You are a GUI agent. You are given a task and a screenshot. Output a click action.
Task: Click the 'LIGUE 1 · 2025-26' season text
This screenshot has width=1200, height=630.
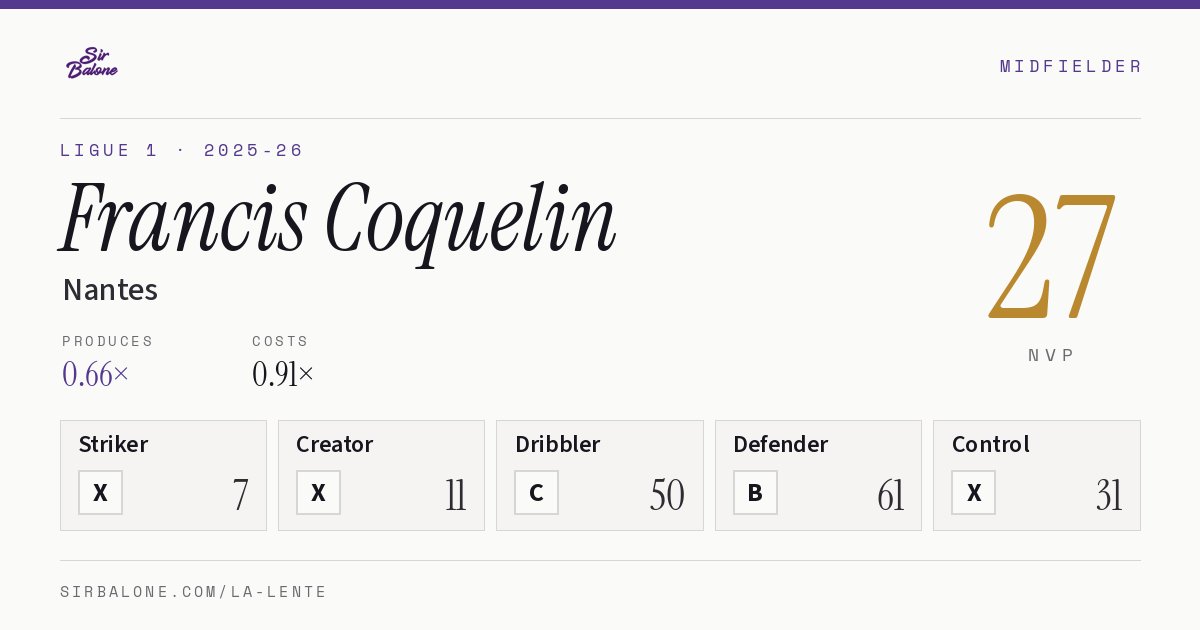click(181, 150)
